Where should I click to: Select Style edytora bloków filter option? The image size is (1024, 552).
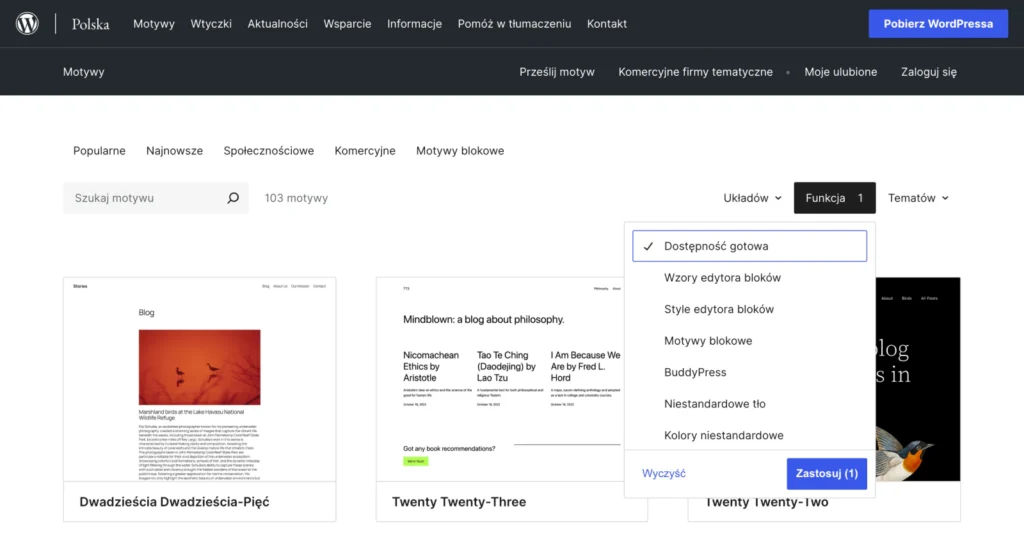(x=749, y=309)
